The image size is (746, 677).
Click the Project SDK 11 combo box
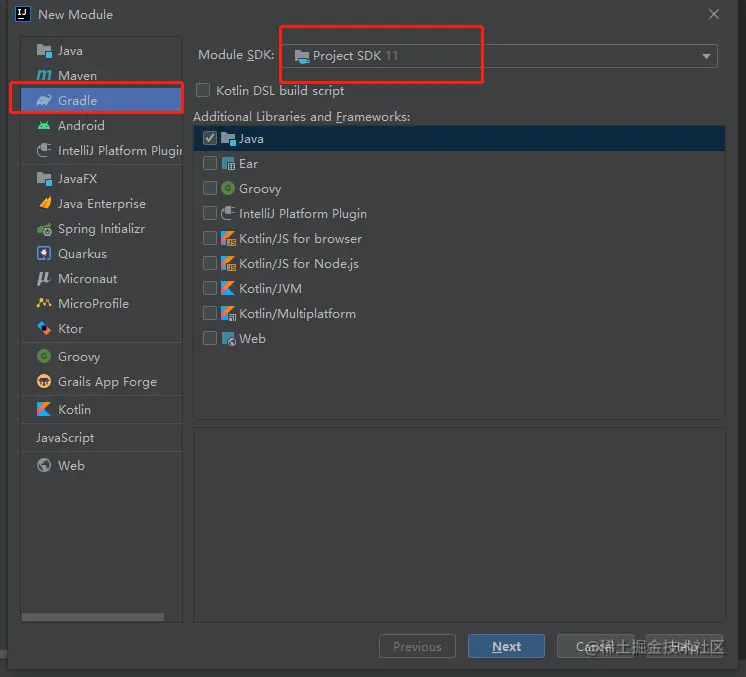click(500, 56)
